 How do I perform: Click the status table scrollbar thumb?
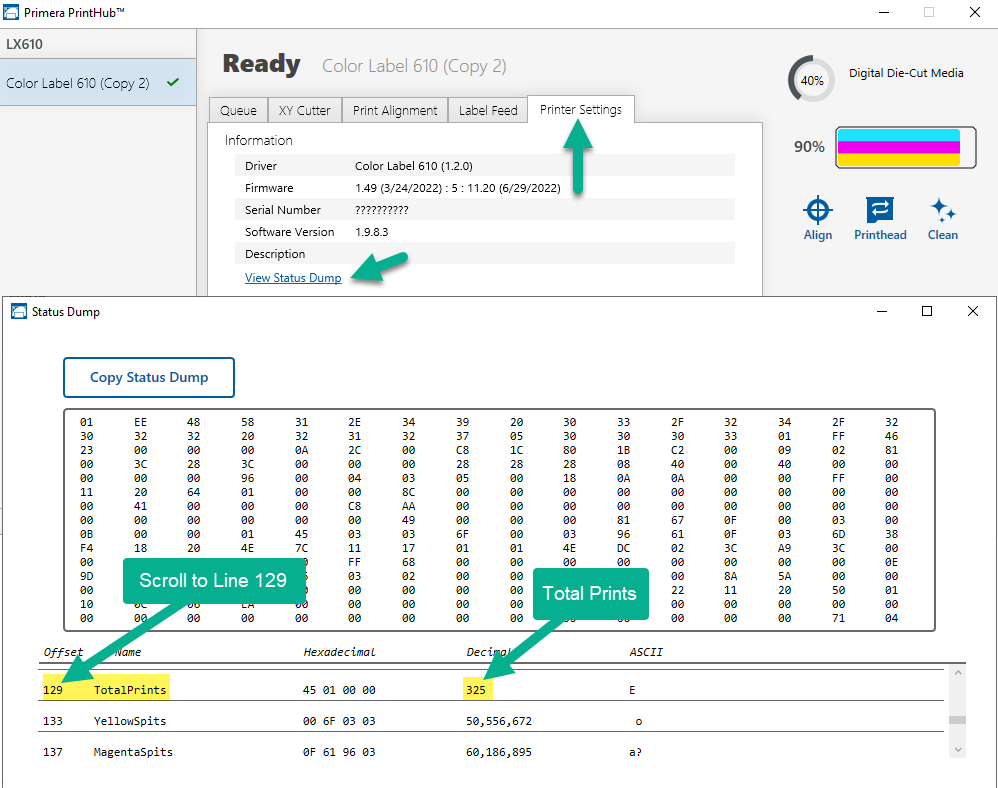pos(957,720)
